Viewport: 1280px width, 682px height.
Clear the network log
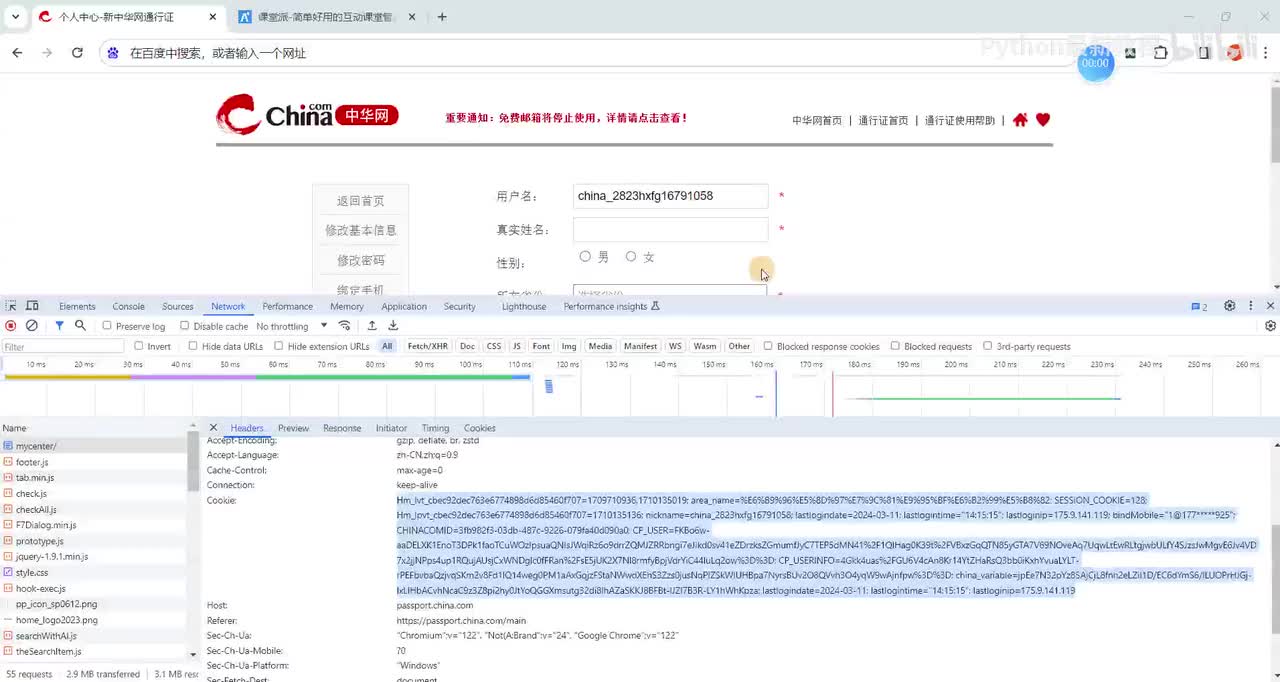point(32,326)
